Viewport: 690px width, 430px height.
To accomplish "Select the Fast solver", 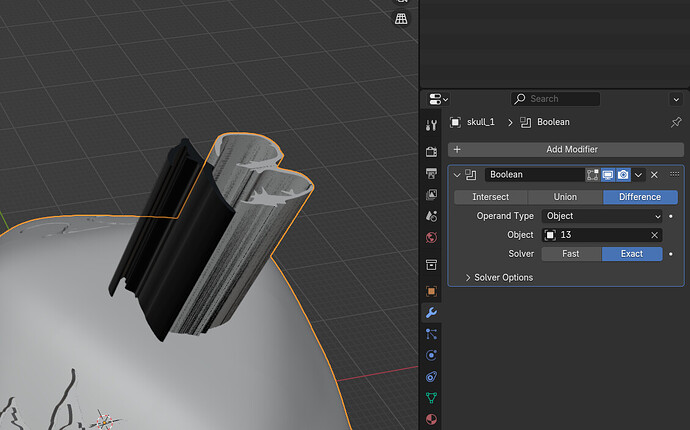I will tap(571, 254).
